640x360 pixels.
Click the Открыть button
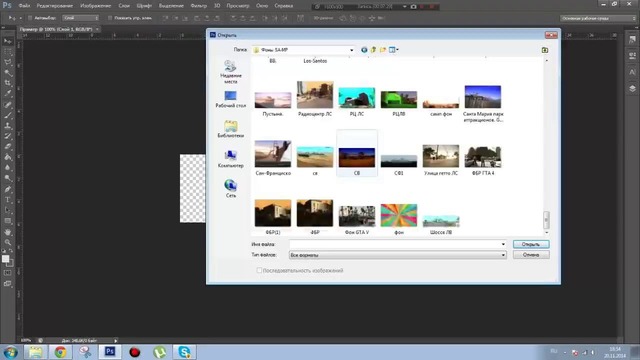[531, 244]
